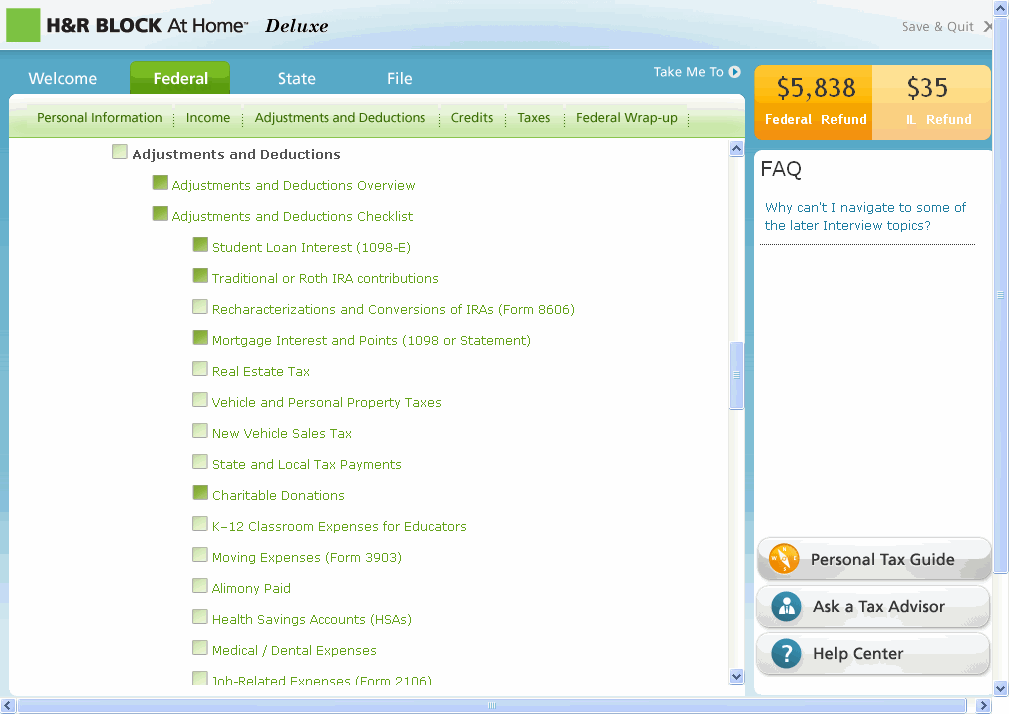
Task: Toggle the Student Loan Interest checkbox
Action: coord(200,245)
